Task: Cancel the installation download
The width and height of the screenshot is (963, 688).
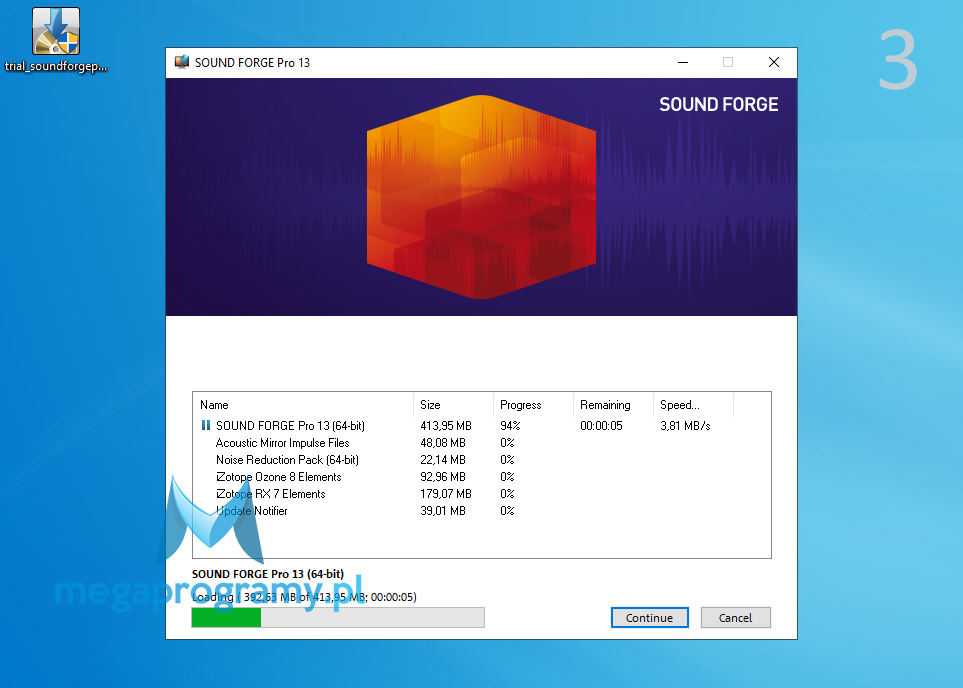Action: tap(735, 617)
